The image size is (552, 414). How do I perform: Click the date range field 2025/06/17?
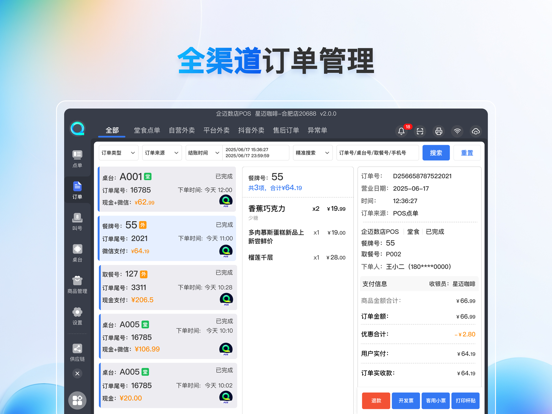256,153
